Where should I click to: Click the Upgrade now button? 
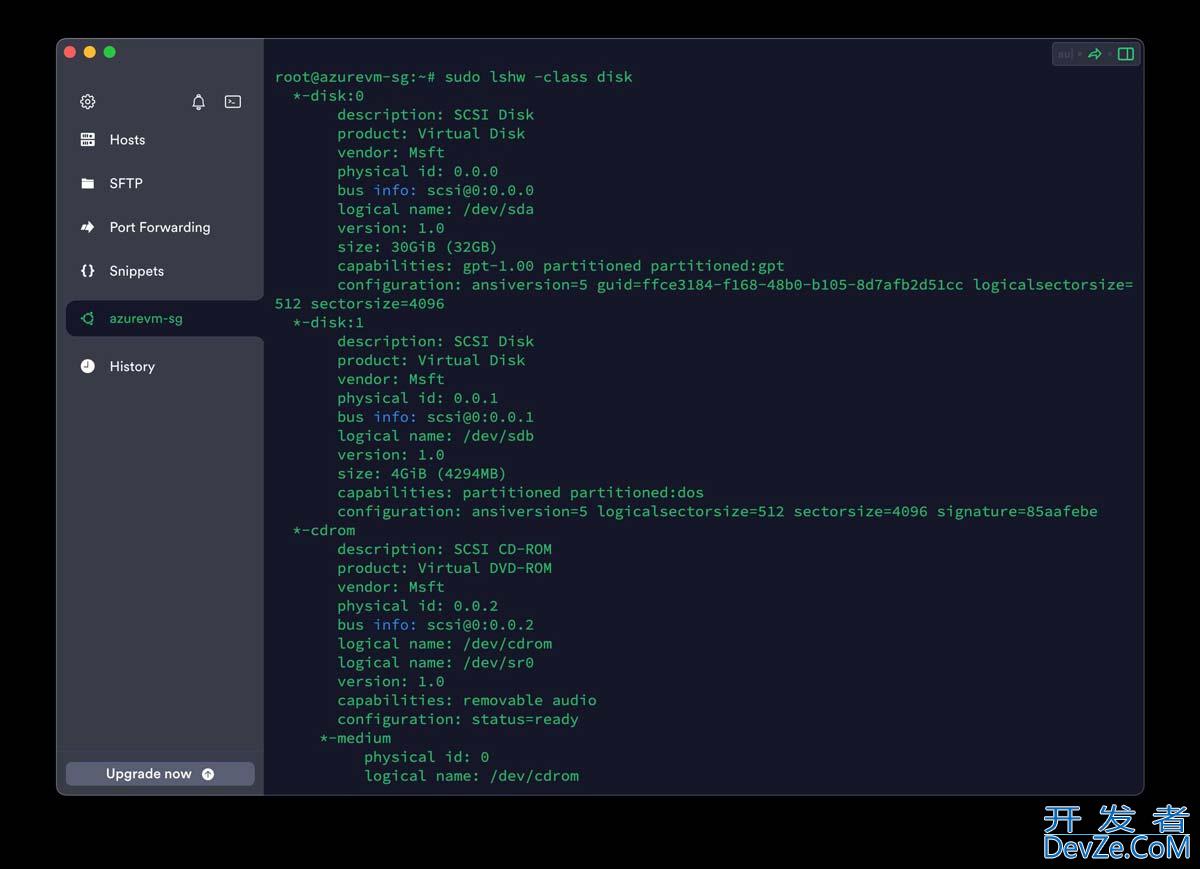[x=160, y=774]
